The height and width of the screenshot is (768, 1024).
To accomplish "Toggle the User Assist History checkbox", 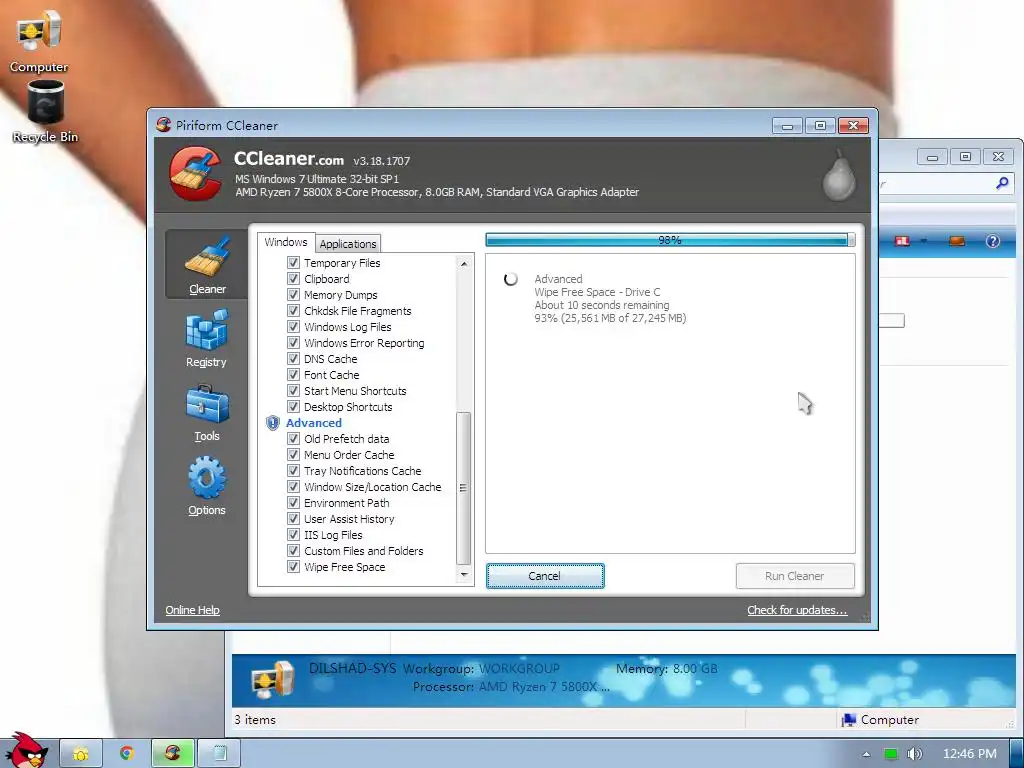I will coord(293,519).
